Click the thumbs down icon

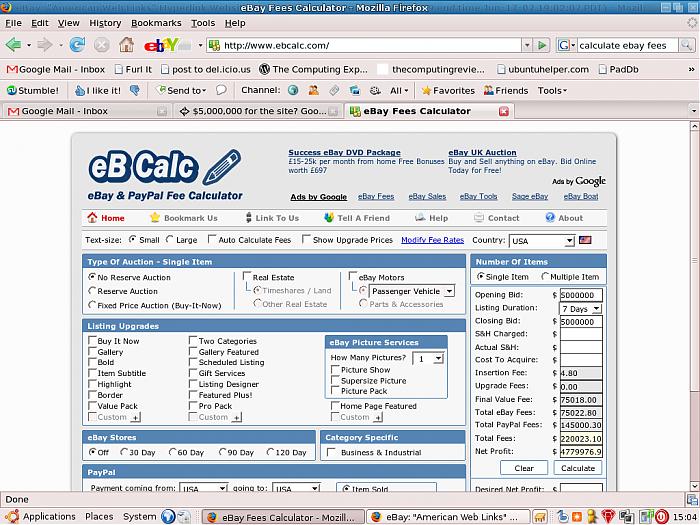click(134, 91)
